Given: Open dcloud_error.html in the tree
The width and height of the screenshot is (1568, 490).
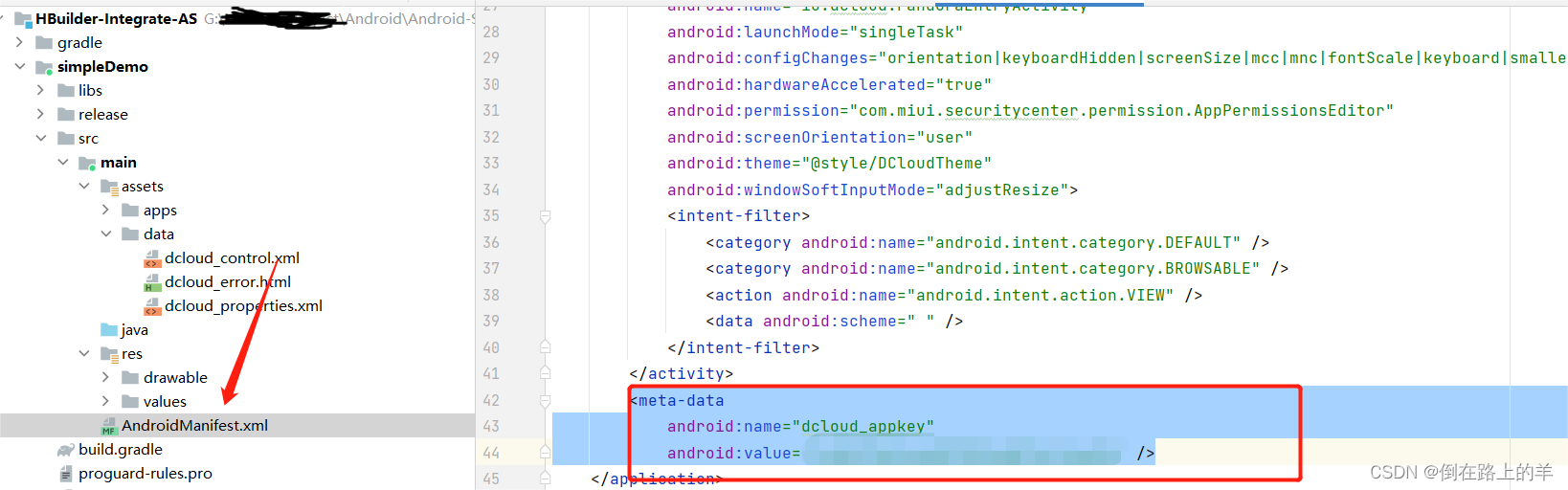Looking at the screenshot, I should tap(228, 281).
